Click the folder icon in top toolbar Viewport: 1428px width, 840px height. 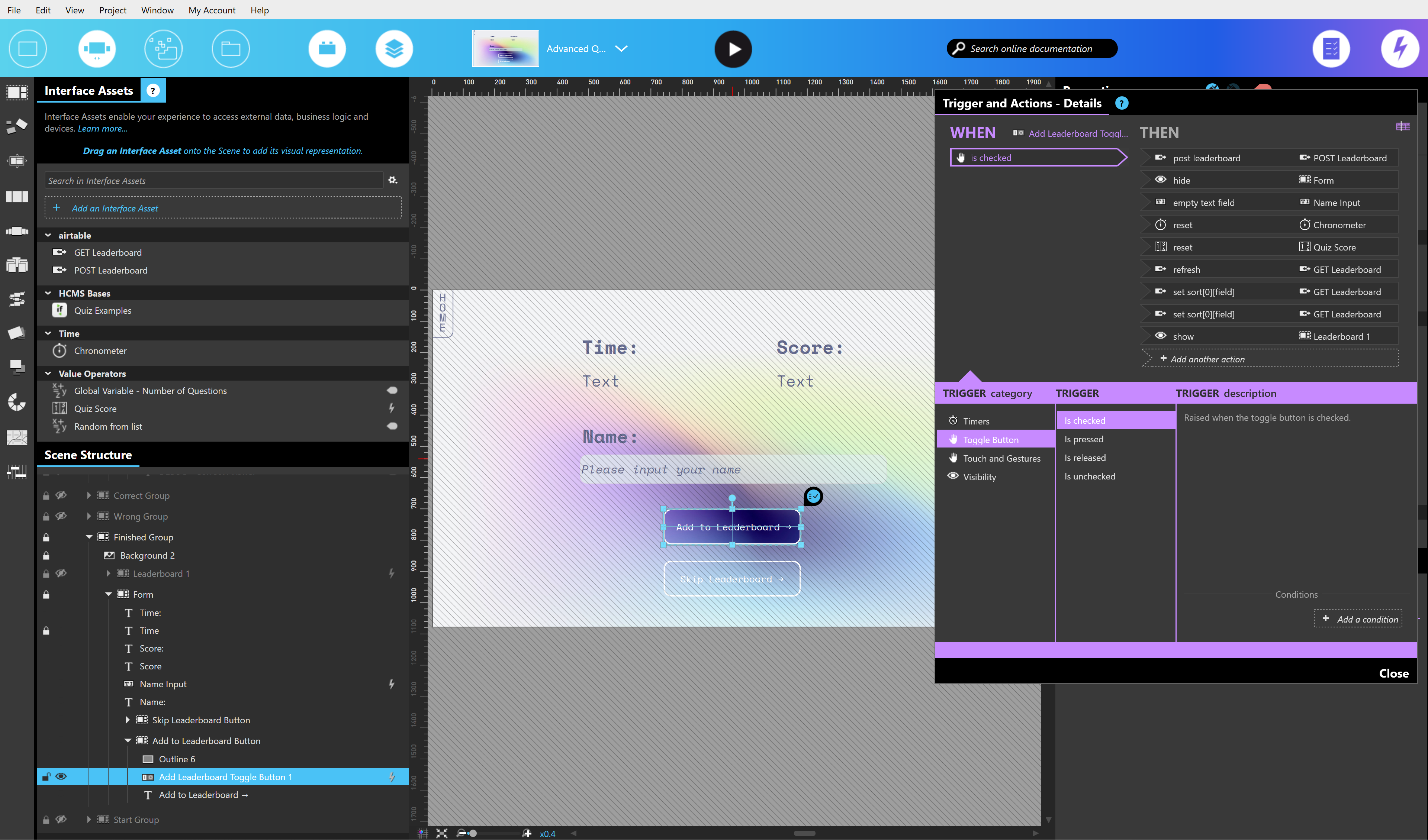230,49
